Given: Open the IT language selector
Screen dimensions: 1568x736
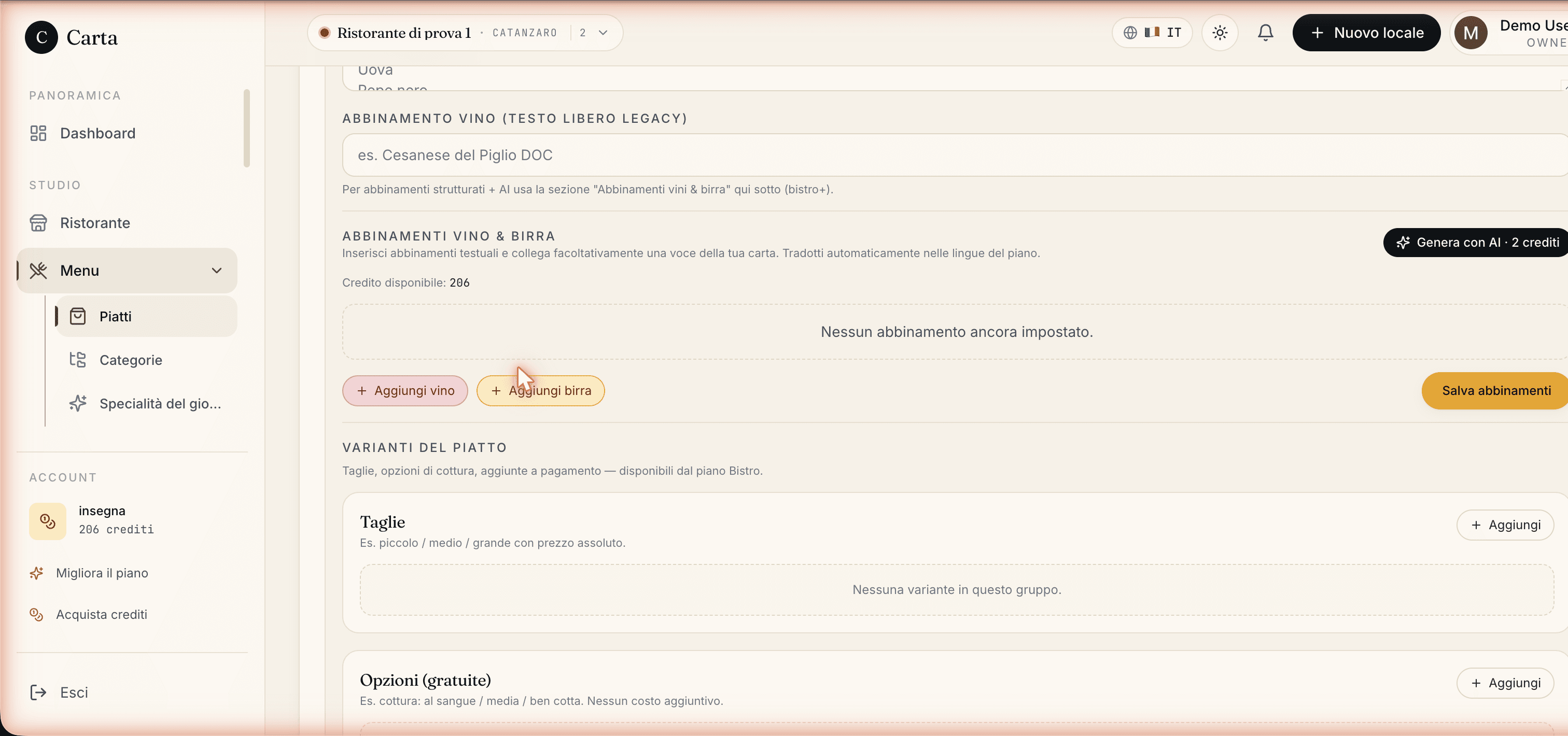Looking at the screenshot, I should tap(1152, 33).
